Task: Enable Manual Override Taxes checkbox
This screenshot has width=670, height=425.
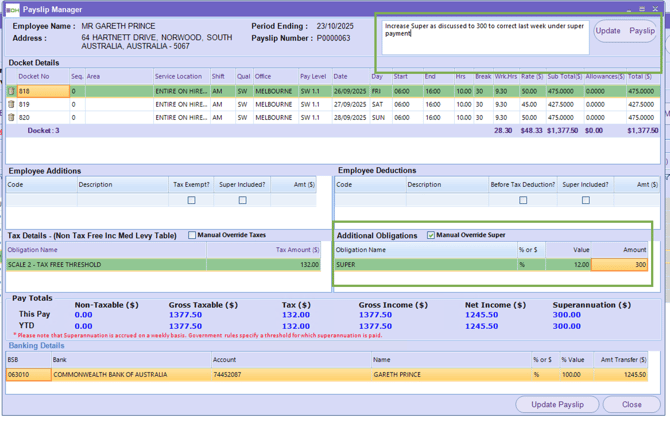Action: coord(192,236)
